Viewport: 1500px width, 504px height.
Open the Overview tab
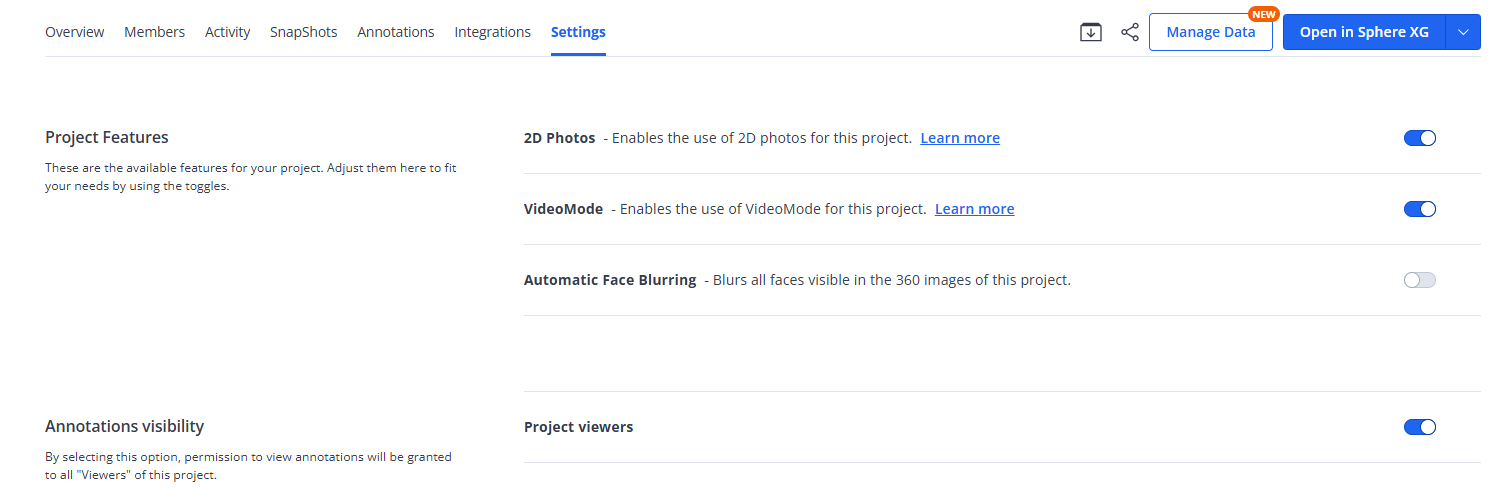pyautogui.click(x=75, y=32)
